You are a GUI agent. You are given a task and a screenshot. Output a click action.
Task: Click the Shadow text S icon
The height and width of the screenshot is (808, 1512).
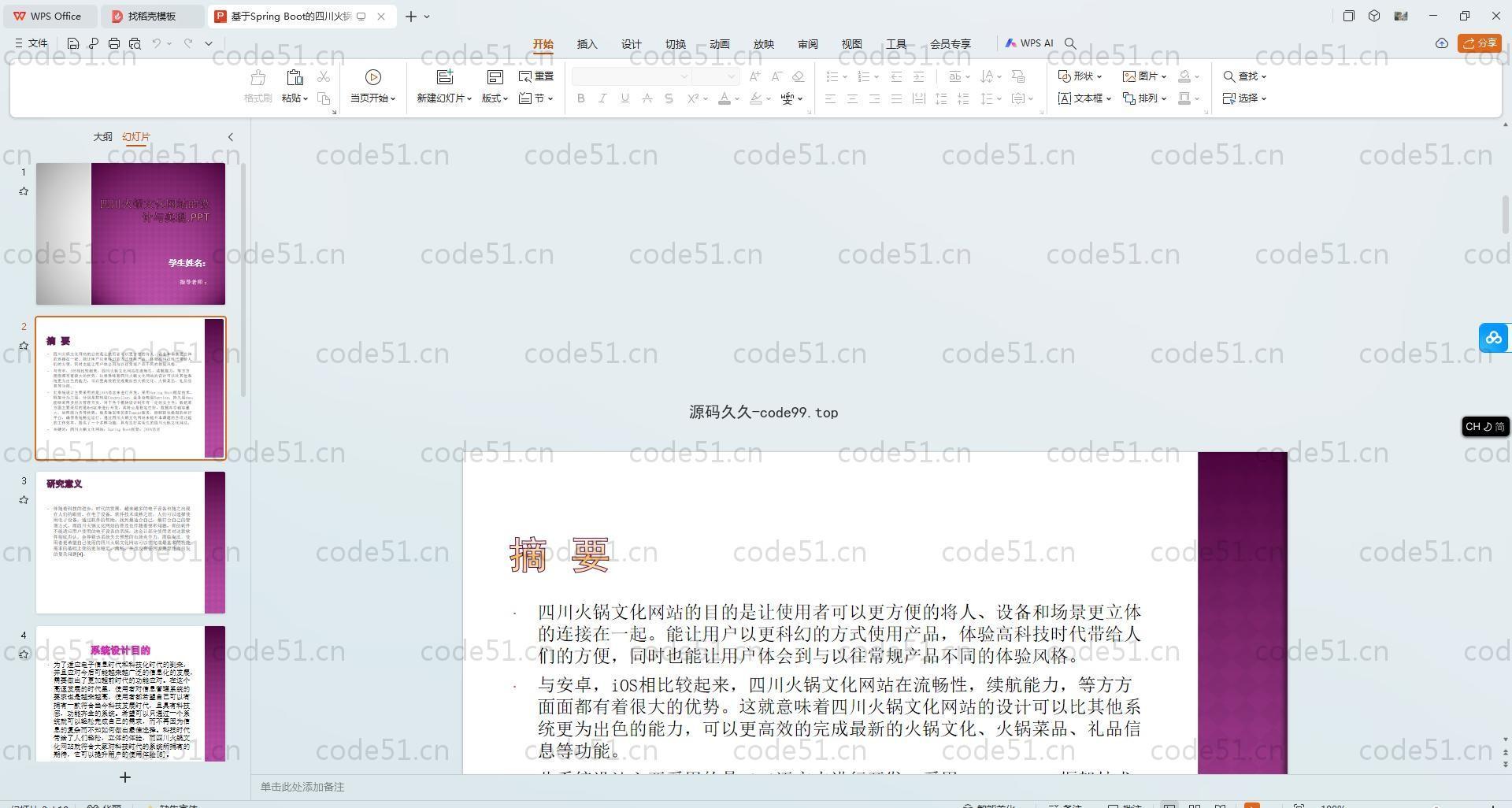tap(669, 98)
